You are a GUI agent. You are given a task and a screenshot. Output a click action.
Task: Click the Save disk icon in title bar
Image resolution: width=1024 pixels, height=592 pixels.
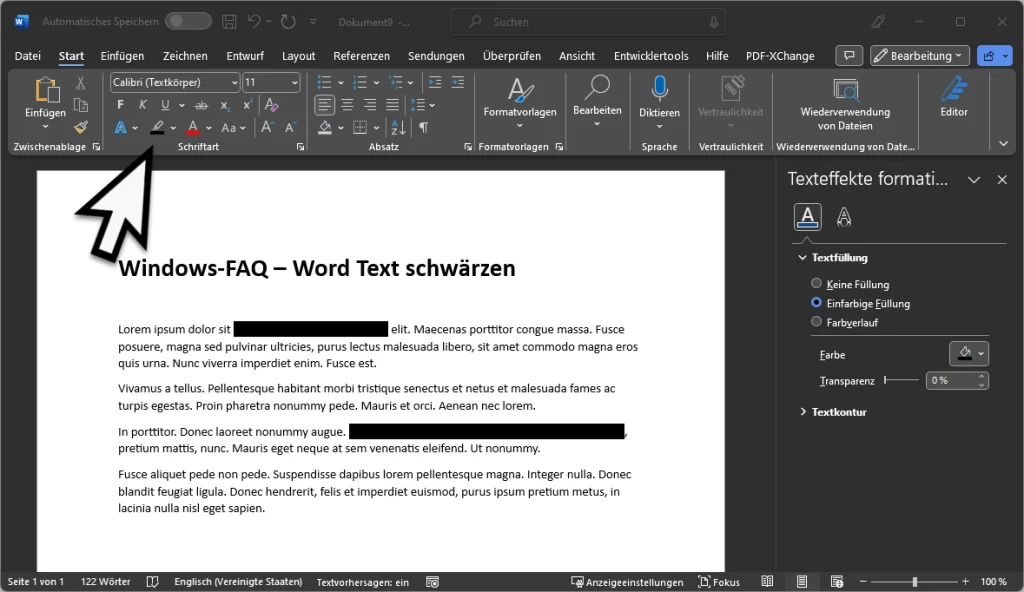tap(229, 22)
